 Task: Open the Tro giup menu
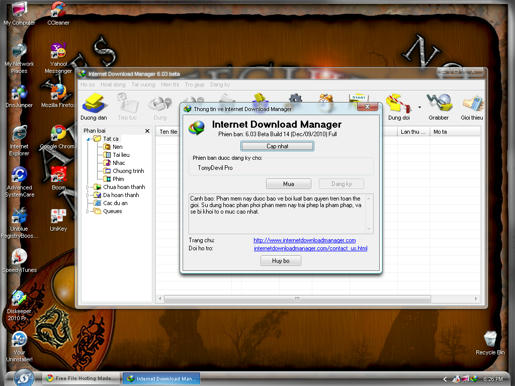[x=194, y=85]
